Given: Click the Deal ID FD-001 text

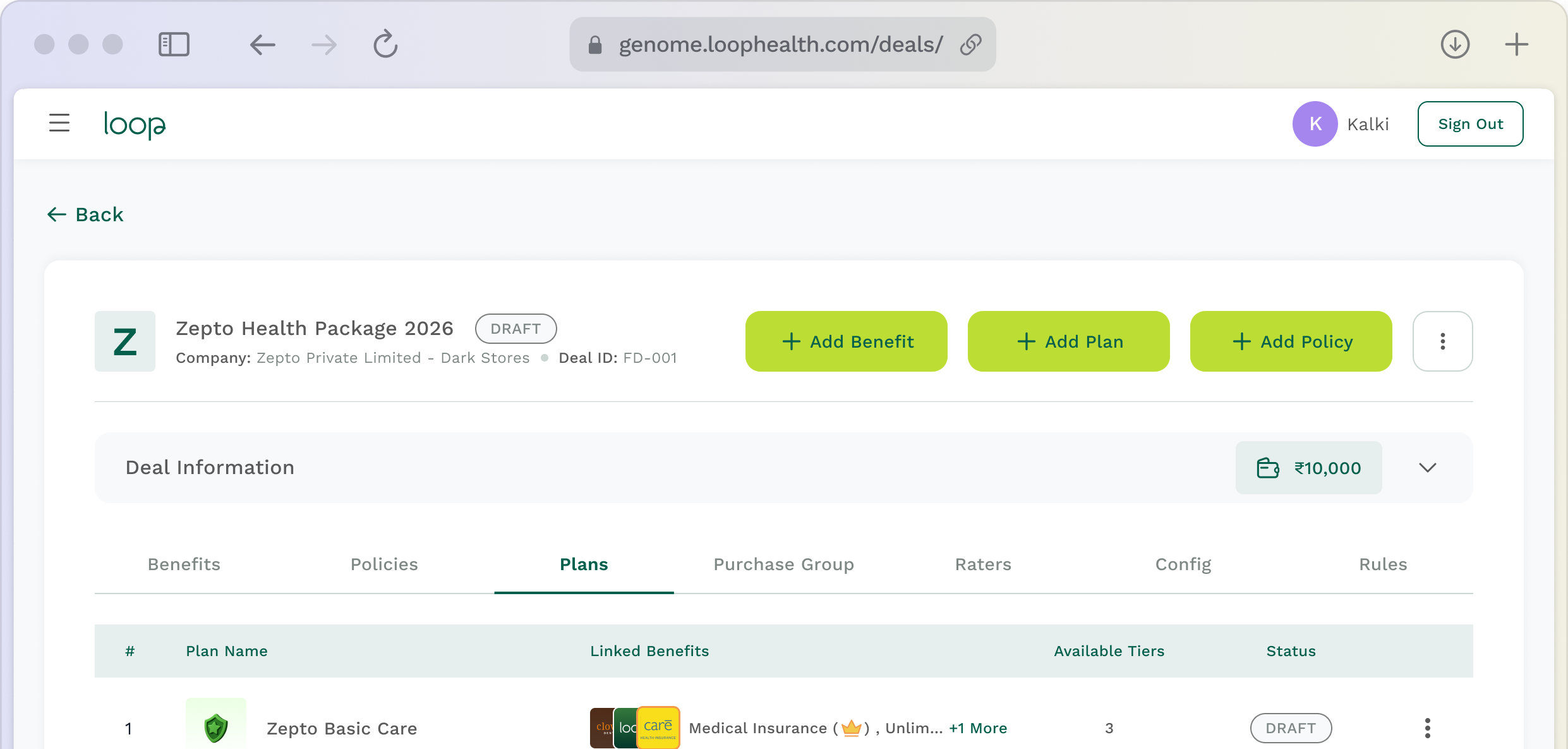Looking at the screenshot, I should pyautogui.click(x=618, y=358).
